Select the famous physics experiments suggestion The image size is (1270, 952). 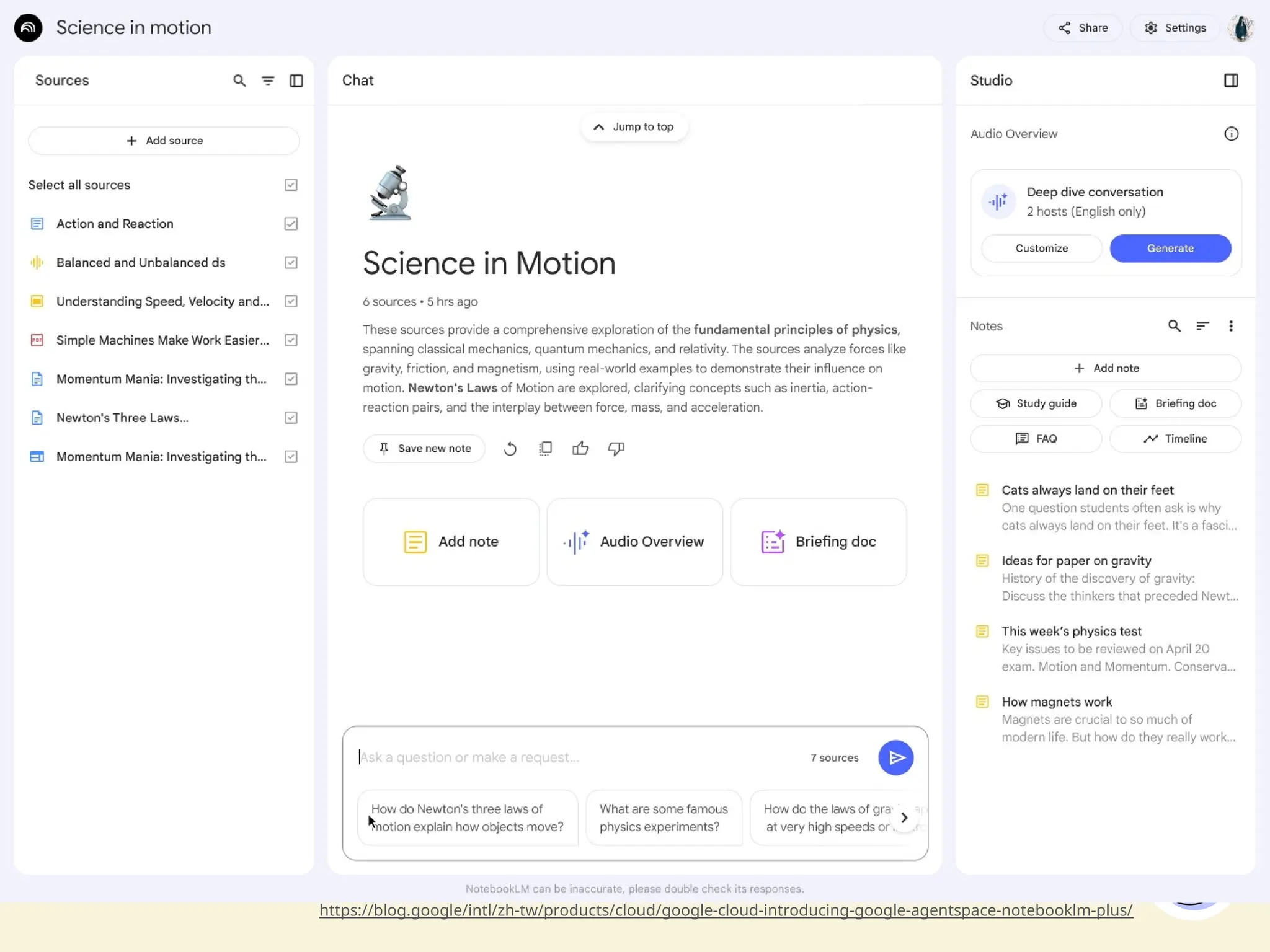(x=664, y=818)
